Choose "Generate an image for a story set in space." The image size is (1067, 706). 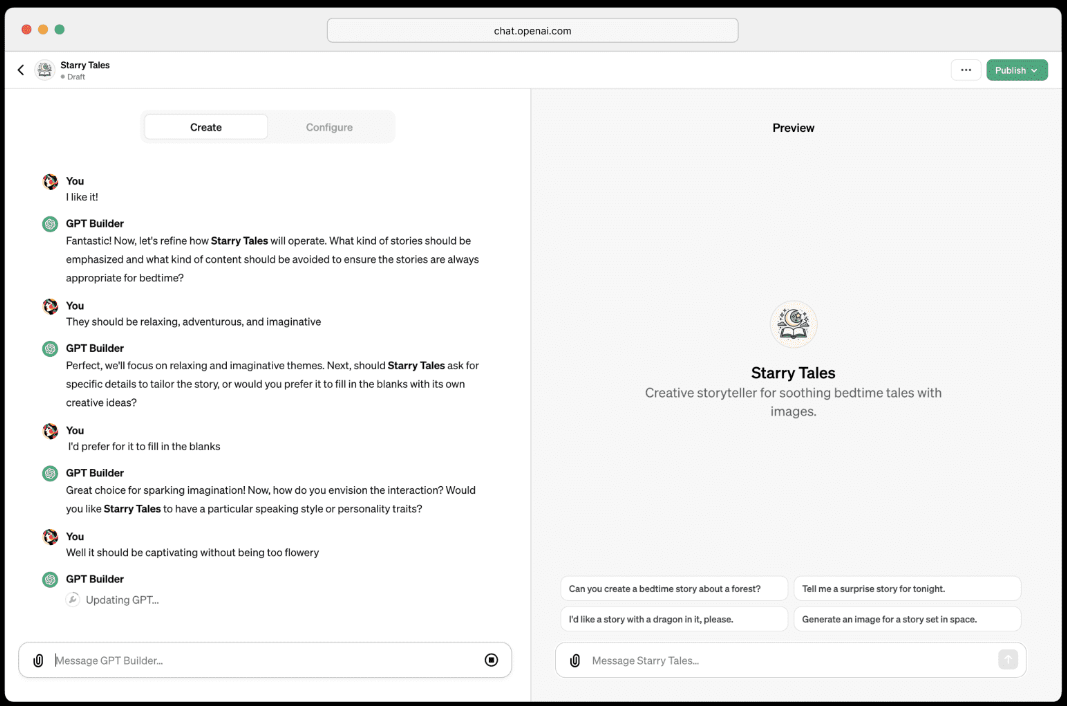[907, 620]
